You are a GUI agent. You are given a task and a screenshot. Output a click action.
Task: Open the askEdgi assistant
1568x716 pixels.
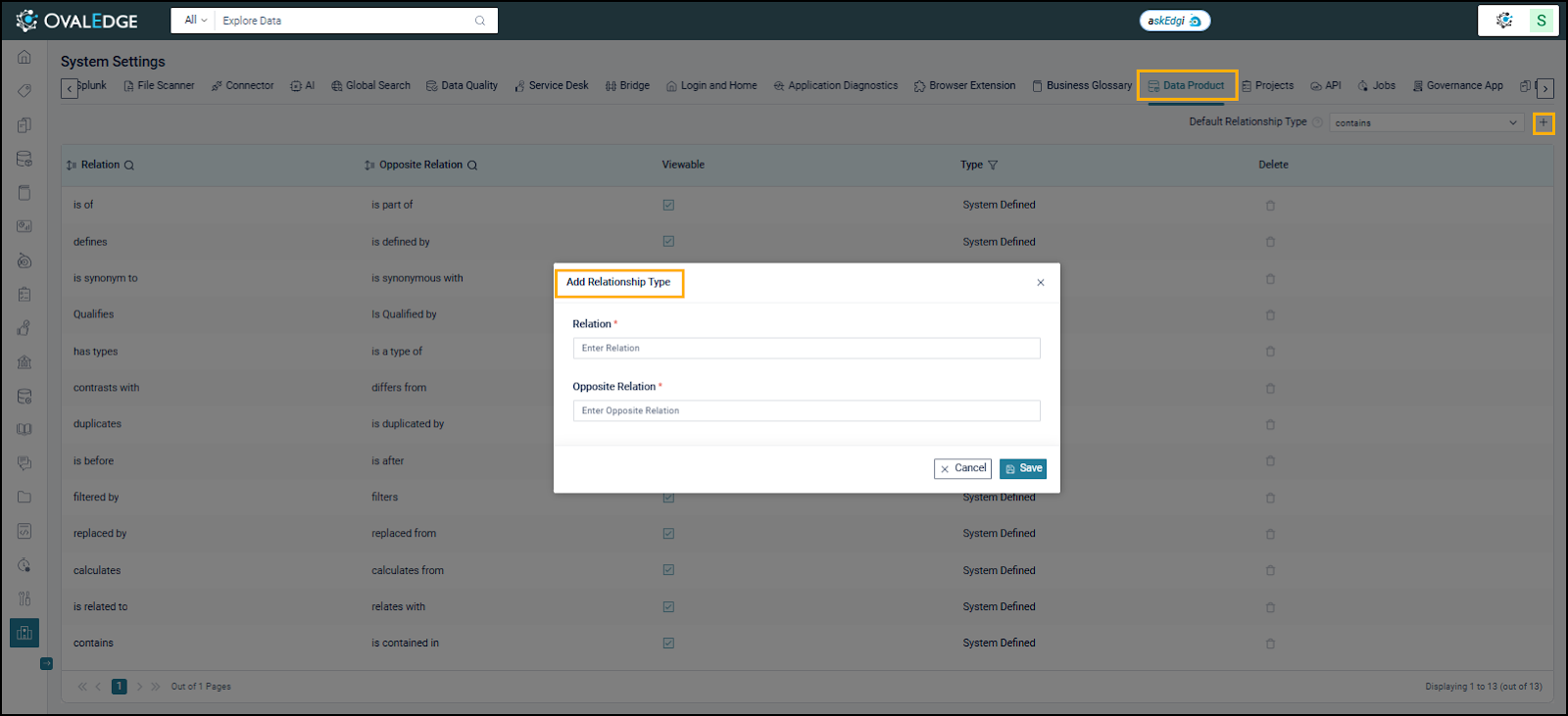coord(1174,21)
